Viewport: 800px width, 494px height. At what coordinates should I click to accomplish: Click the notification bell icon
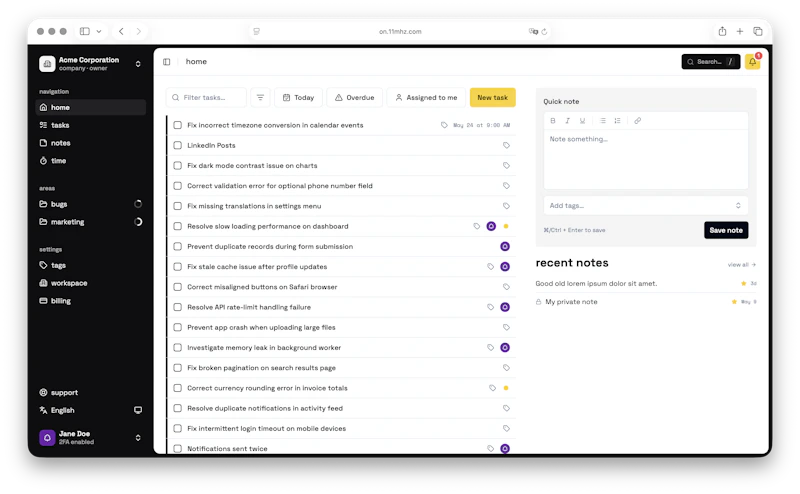(752, 62)
